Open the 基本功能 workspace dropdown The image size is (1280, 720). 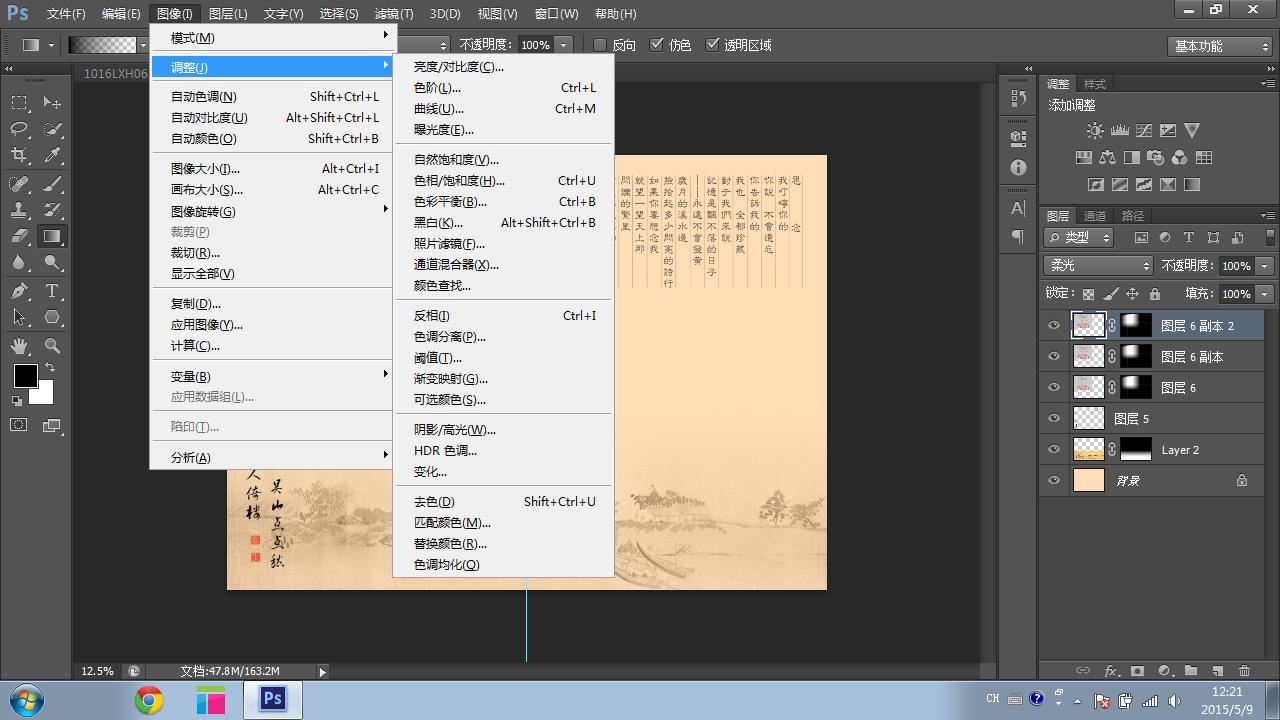click(x=1219, y=46)
